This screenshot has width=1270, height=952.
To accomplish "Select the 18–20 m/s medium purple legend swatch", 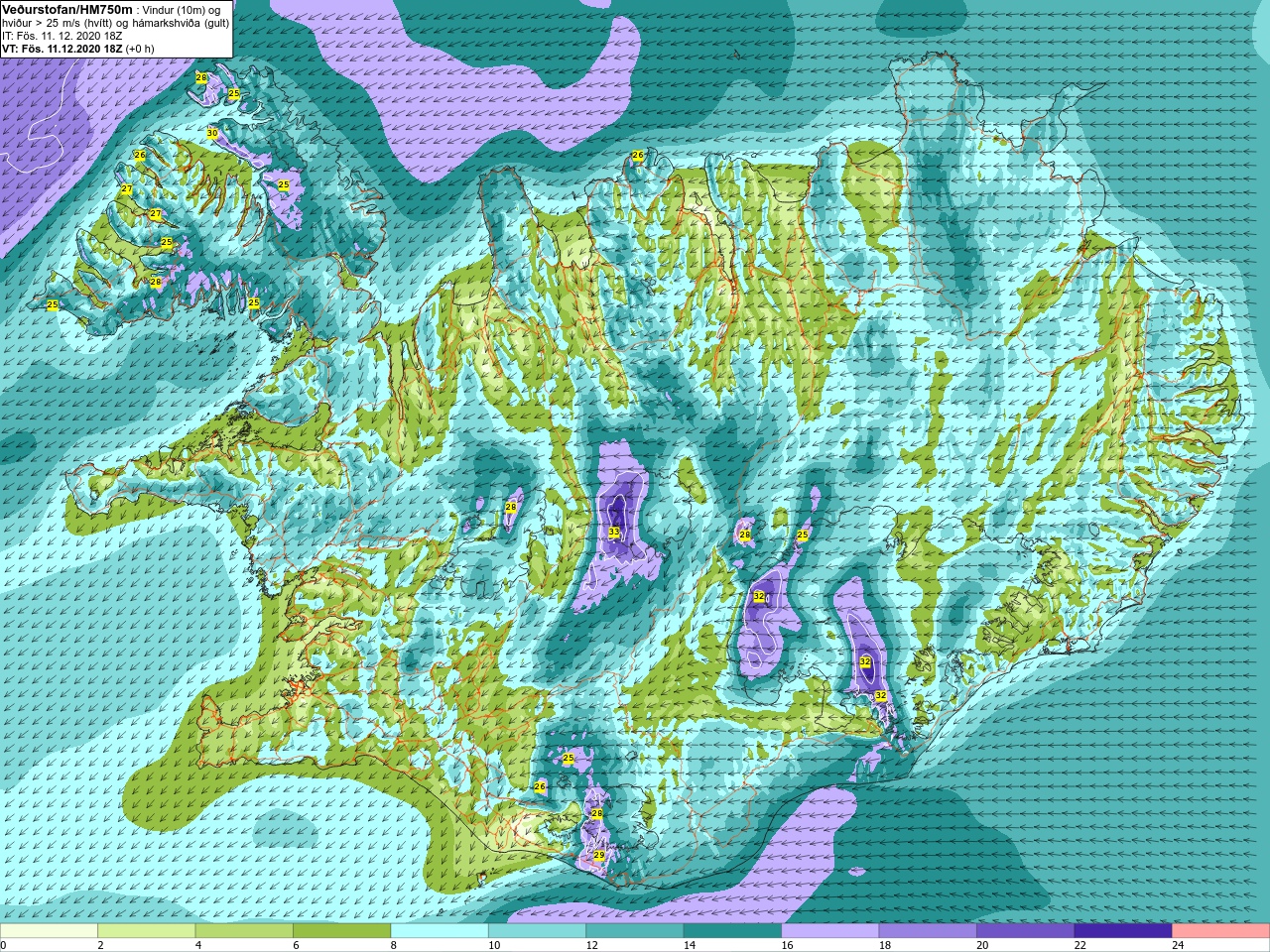I will (x=929, y=931).
